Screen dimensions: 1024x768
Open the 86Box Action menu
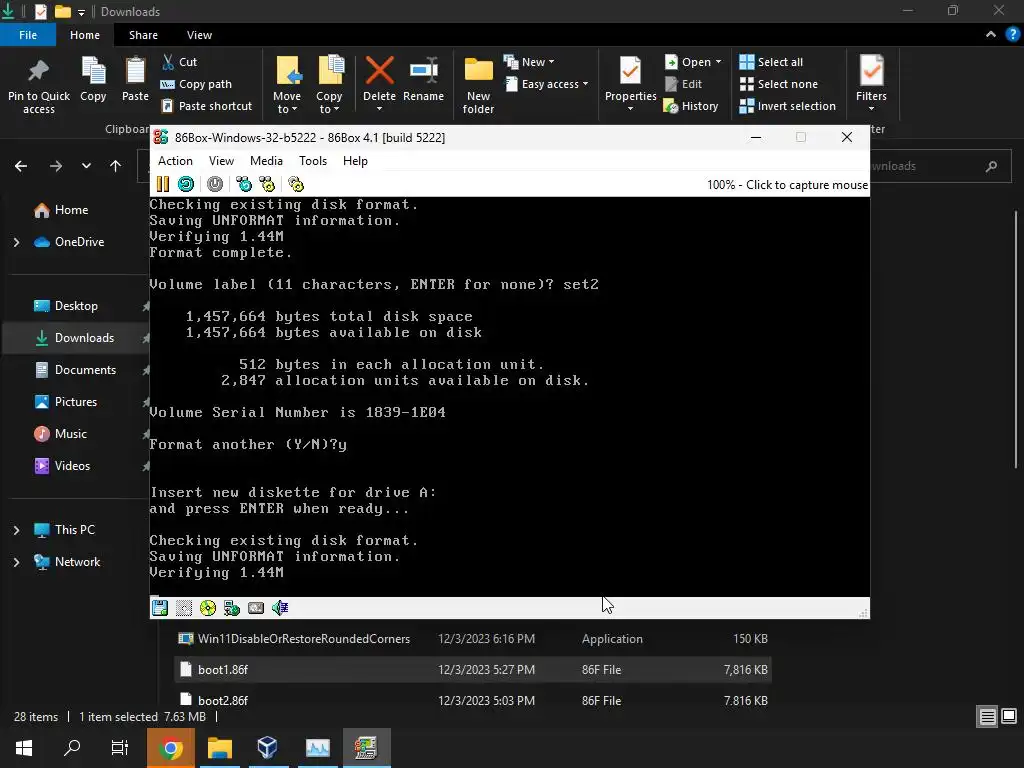click(175, 161)
